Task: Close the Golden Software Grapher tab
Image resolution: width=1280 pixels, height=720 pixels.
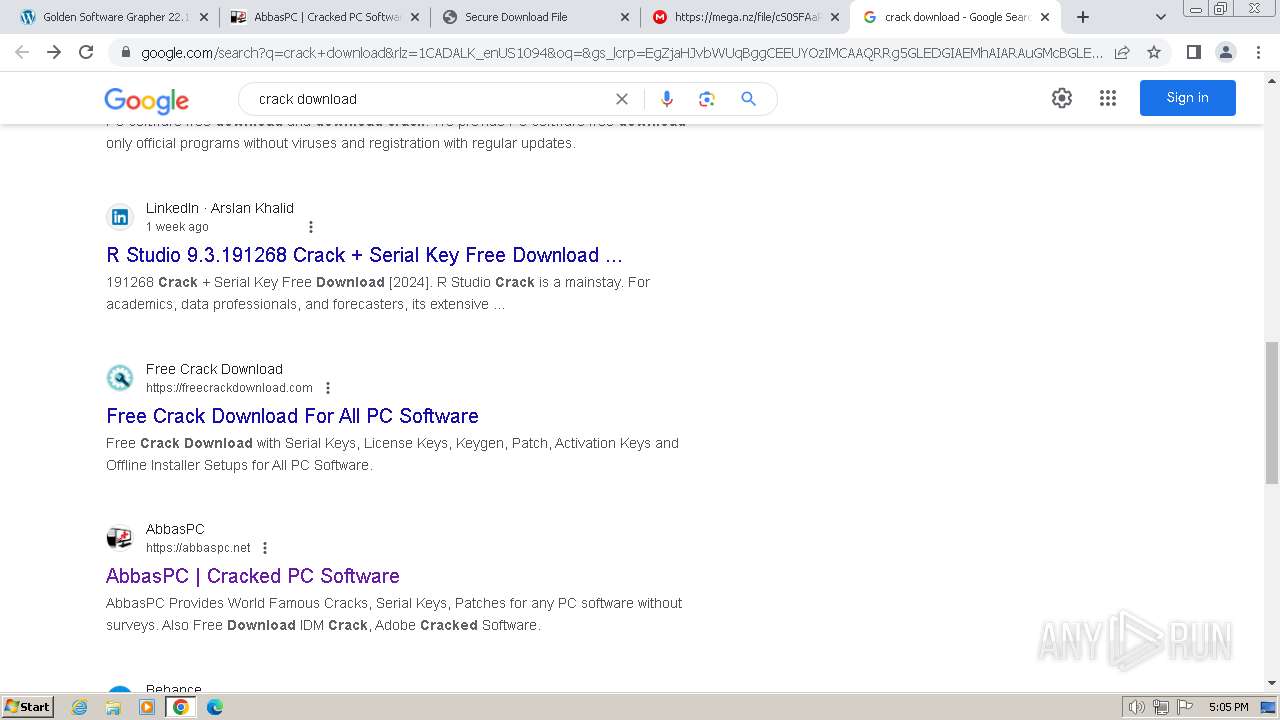Action: (x=205, y=17)
